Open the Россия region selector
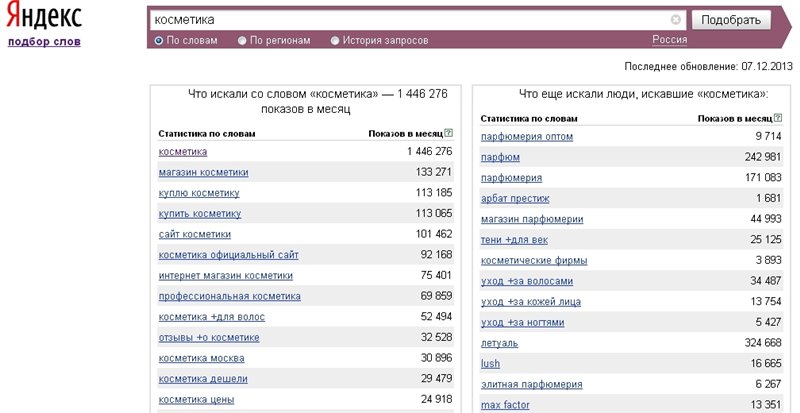 (669, 39)
